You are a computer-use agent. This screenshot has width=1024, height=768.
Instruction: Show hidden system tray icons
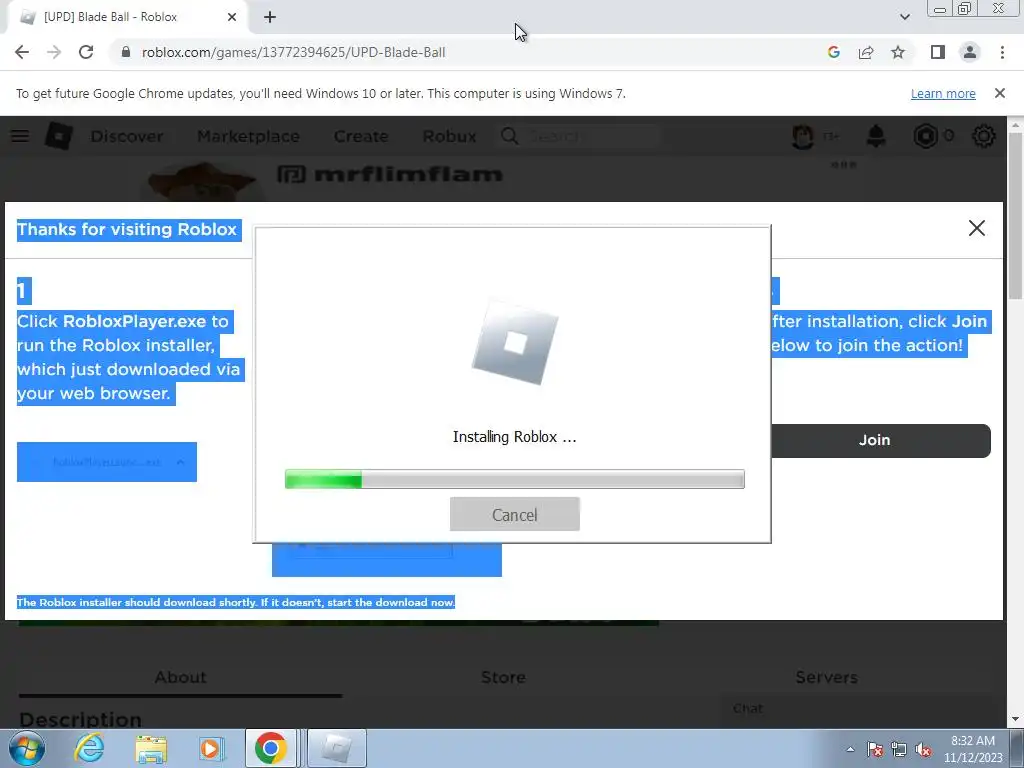point(850,749)
